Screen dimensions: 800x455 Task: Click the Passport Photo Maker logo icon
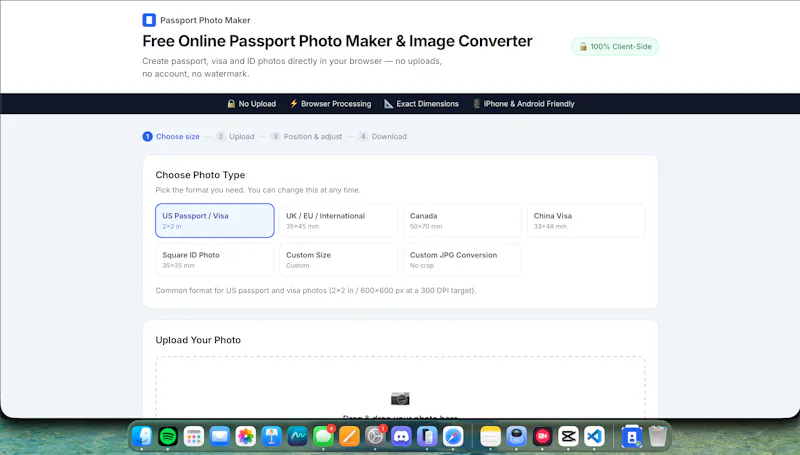(x=149, y=20)
